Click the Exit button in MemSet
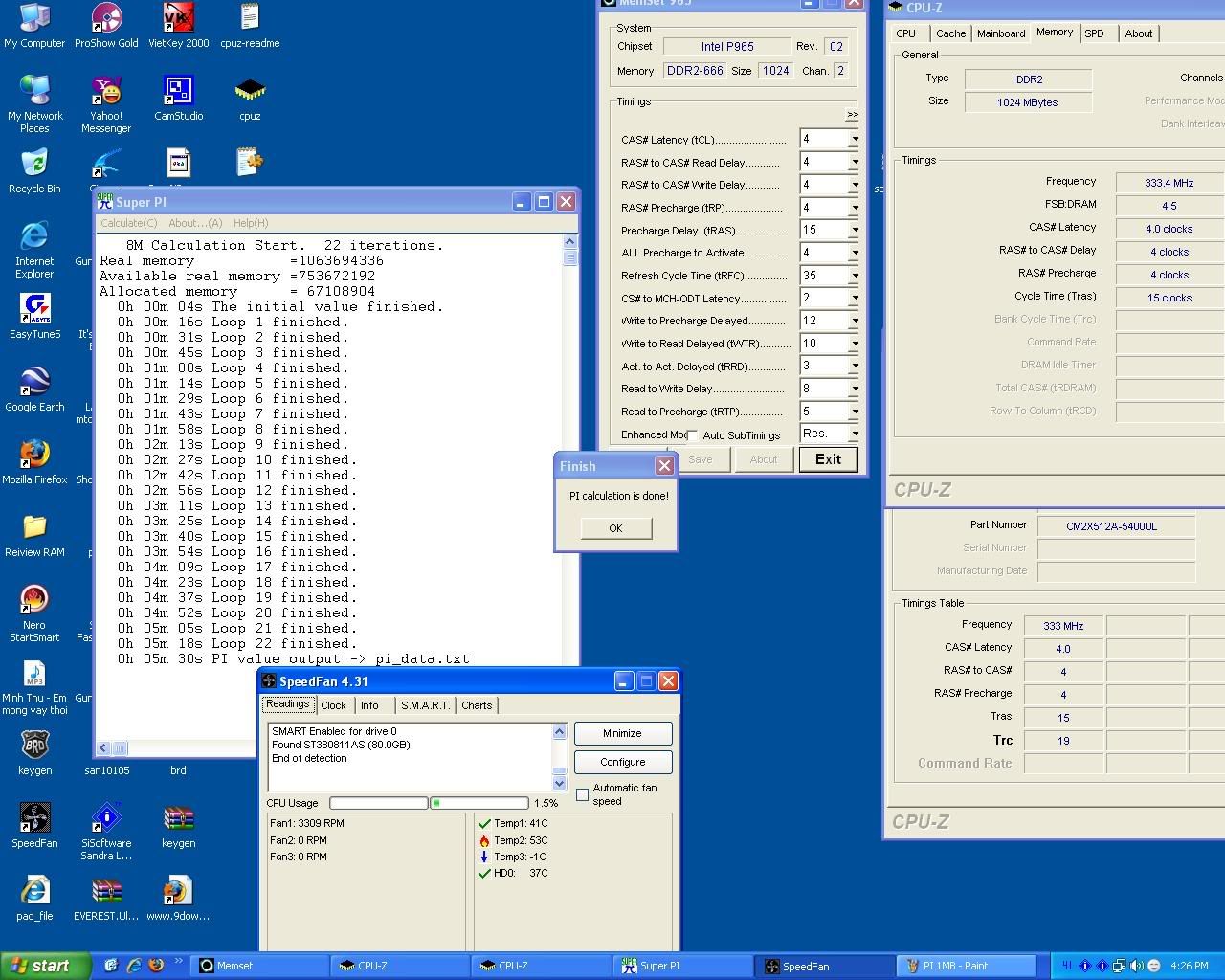 [828, 459]
